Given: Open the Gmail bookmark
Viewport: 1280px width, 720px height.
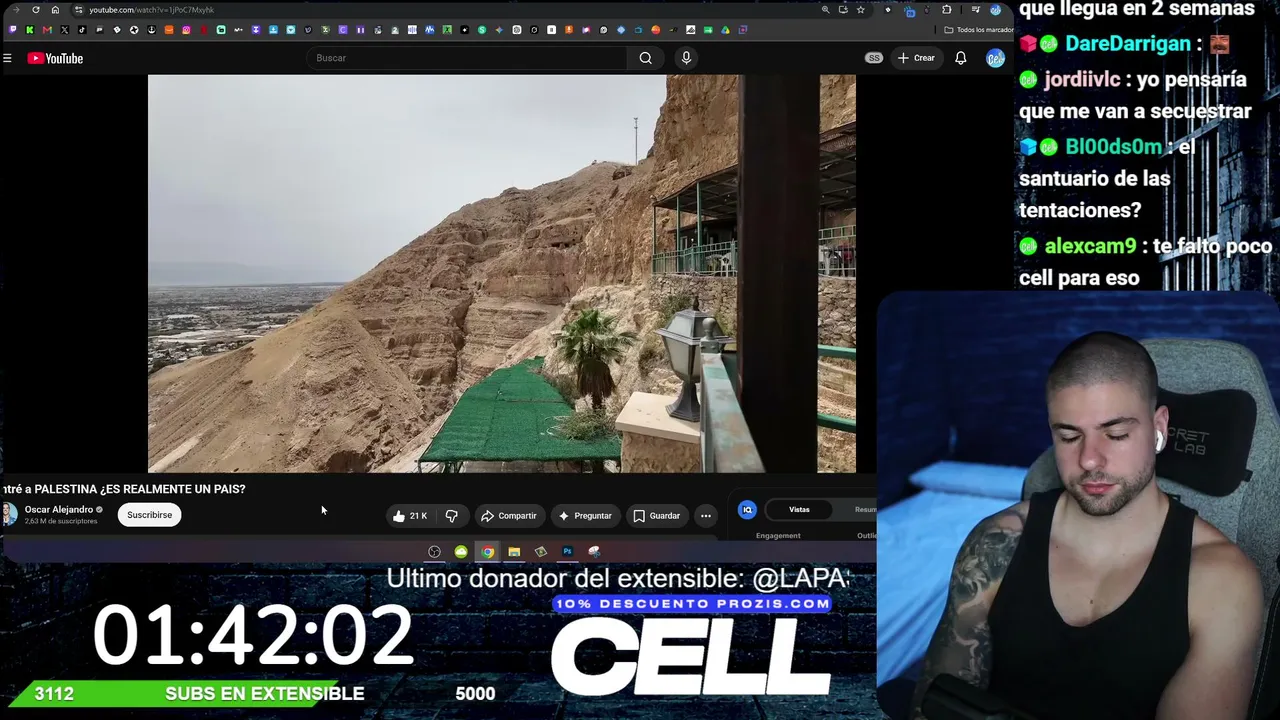Looking at the screenshot, I should pos(47,30).
